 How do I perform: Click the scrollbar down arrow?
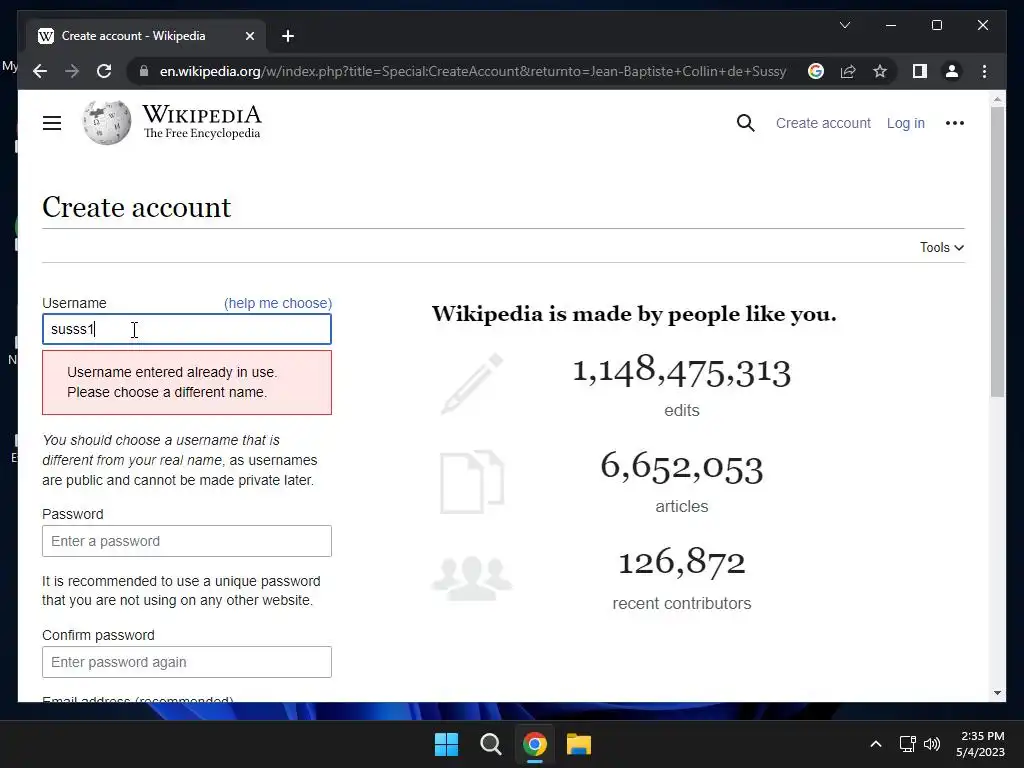point(997,693)
